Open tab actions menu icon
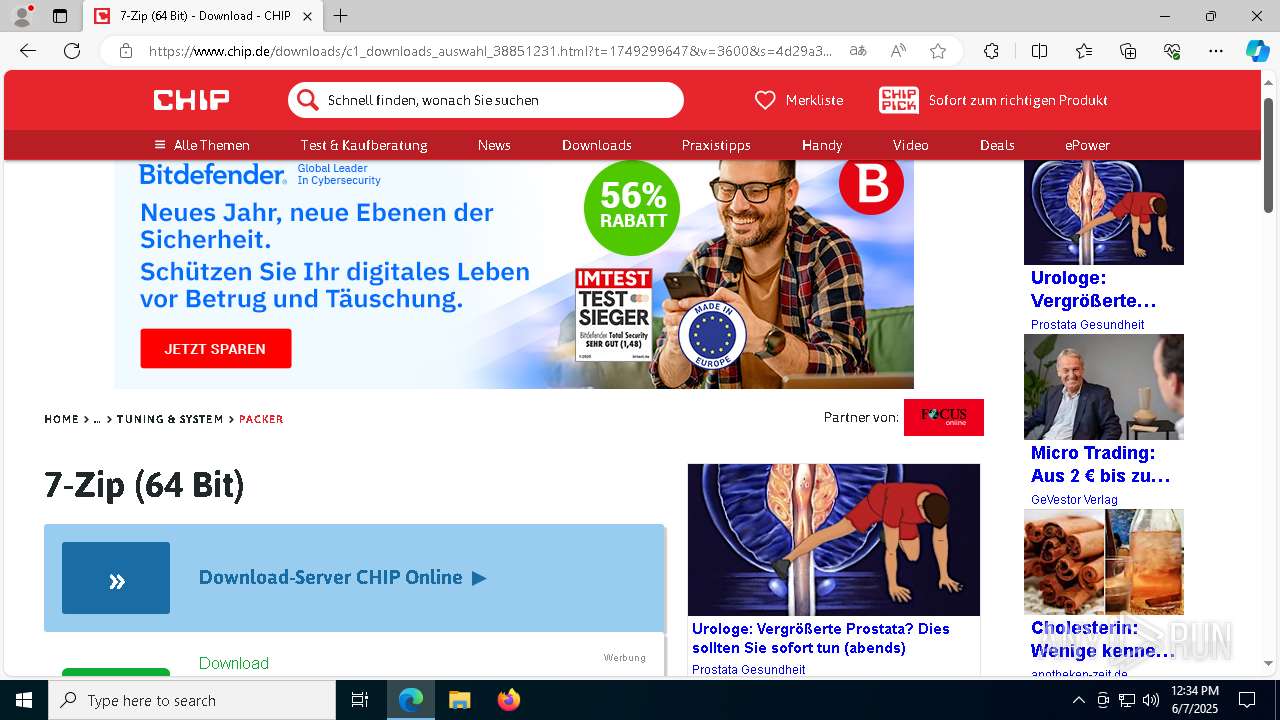The height and width of the screenshot is (720, 1280). click(60, 16)
